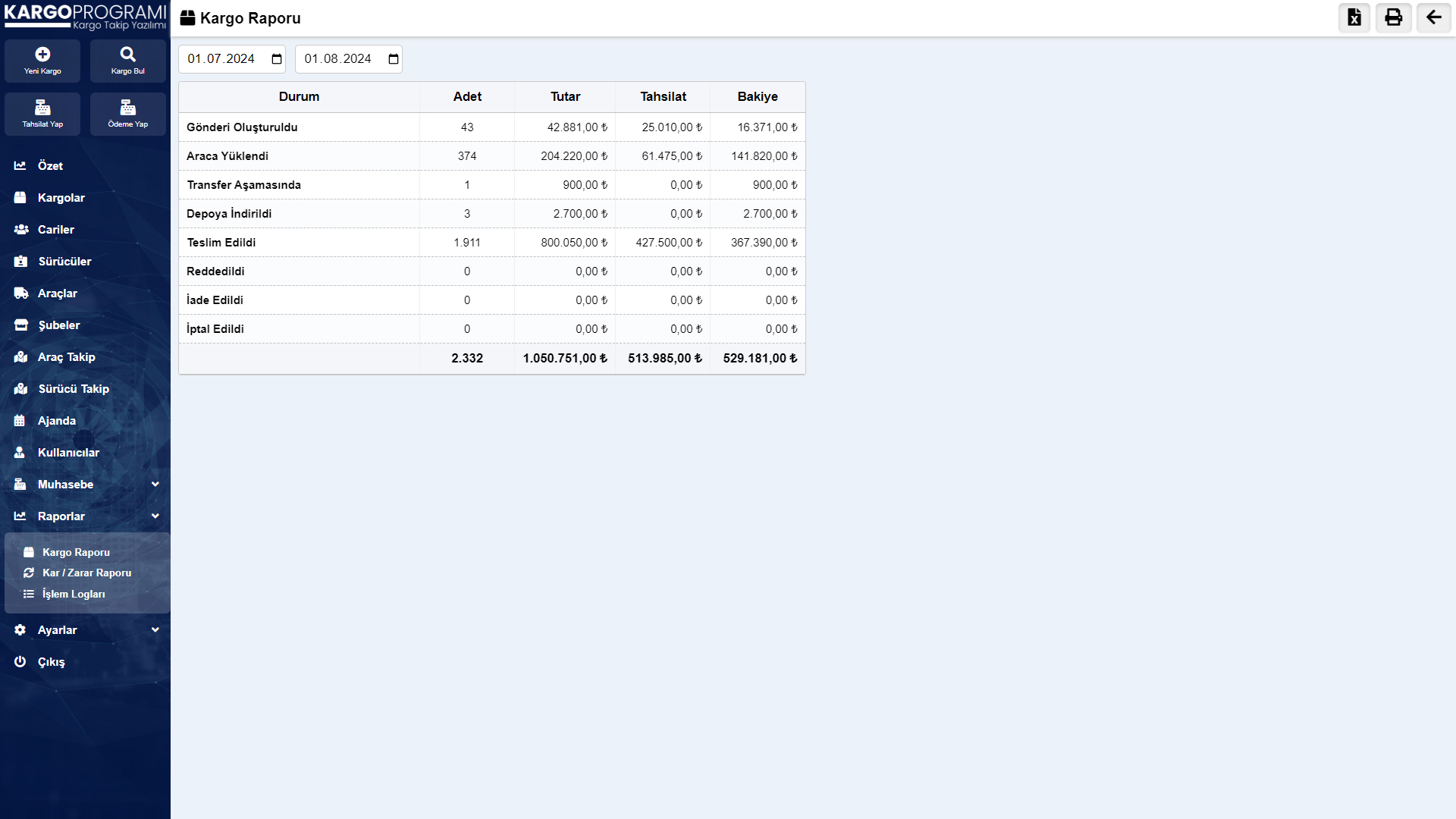The image size is (1456, 819).
Task: Open the Kullanıcılar menu item
Action: pyautogui.click(x=68, y=452)
